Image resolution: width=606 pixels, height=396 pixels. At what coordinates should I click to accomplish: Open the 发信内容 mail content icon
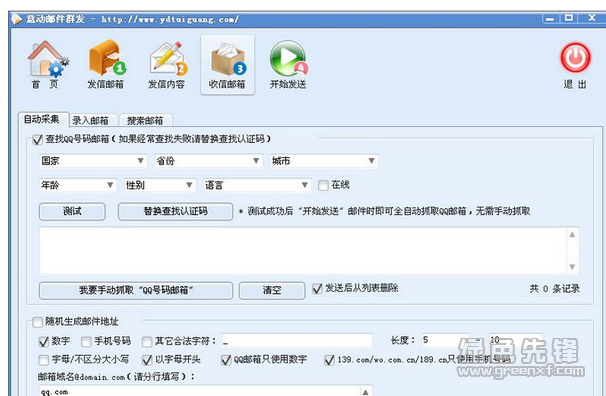[167, 65]
